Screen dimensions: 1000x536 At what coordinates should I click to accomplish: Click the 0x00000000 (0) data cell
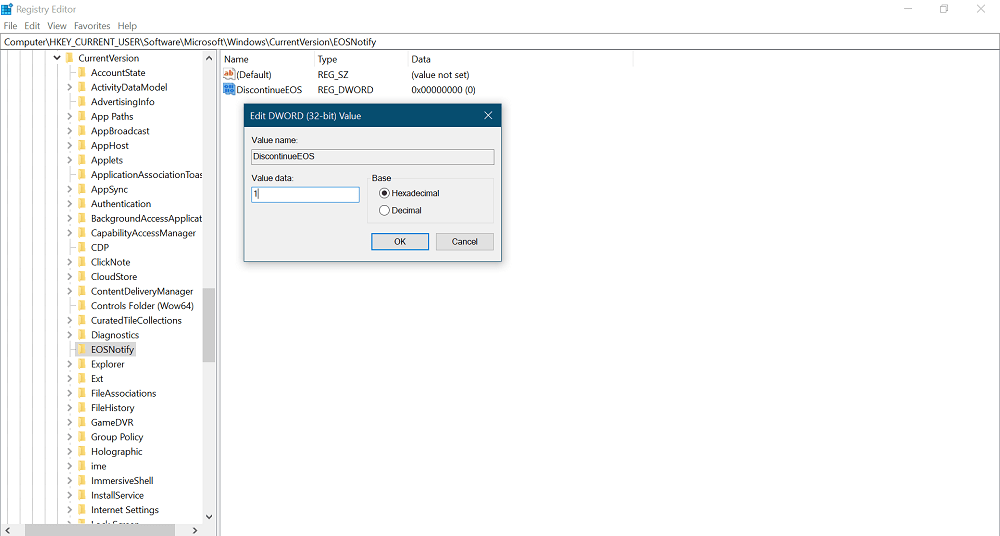click(x=443, y=90)
